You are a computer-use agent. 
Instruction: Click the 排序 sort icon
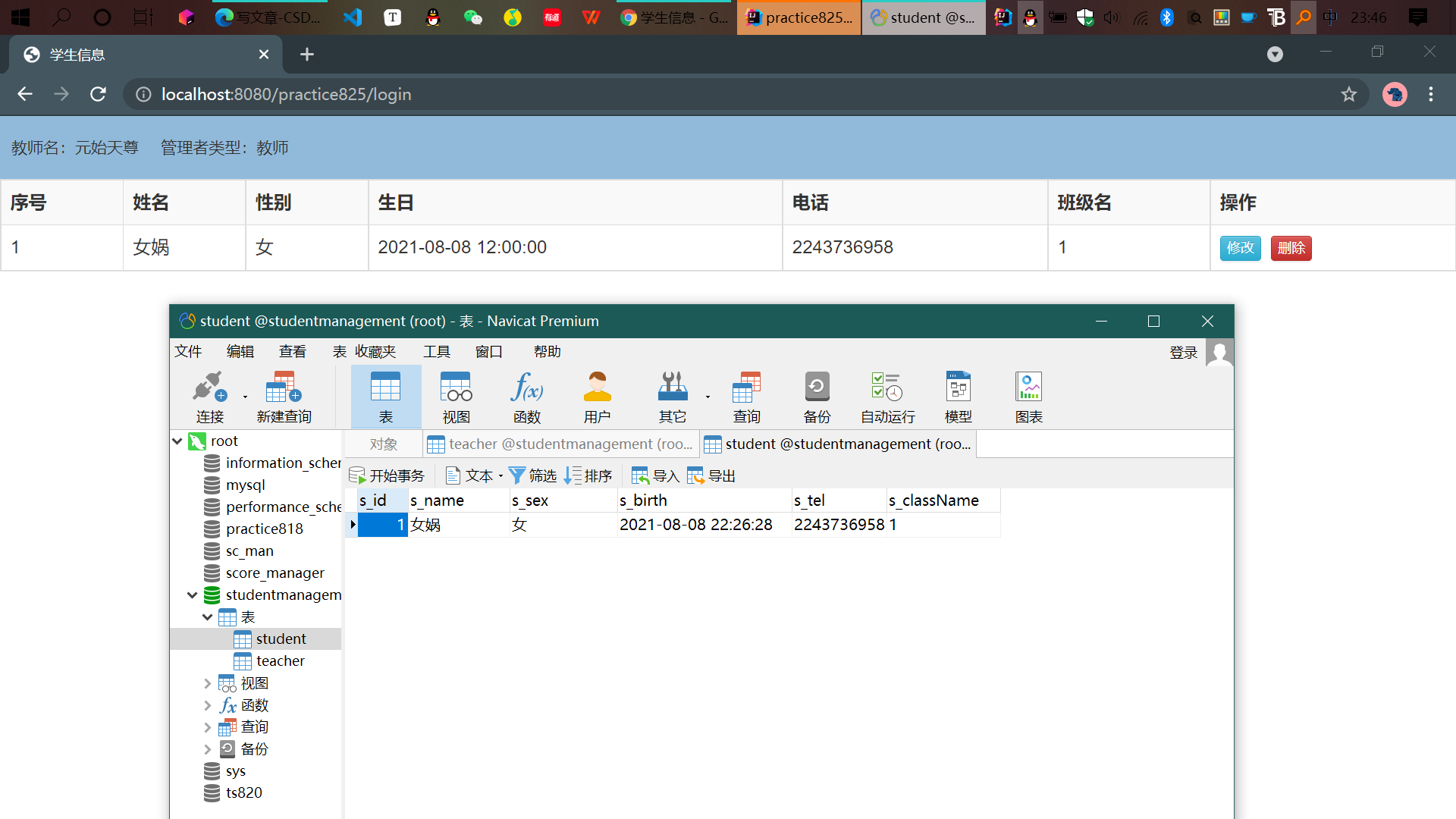click(588, 475)
